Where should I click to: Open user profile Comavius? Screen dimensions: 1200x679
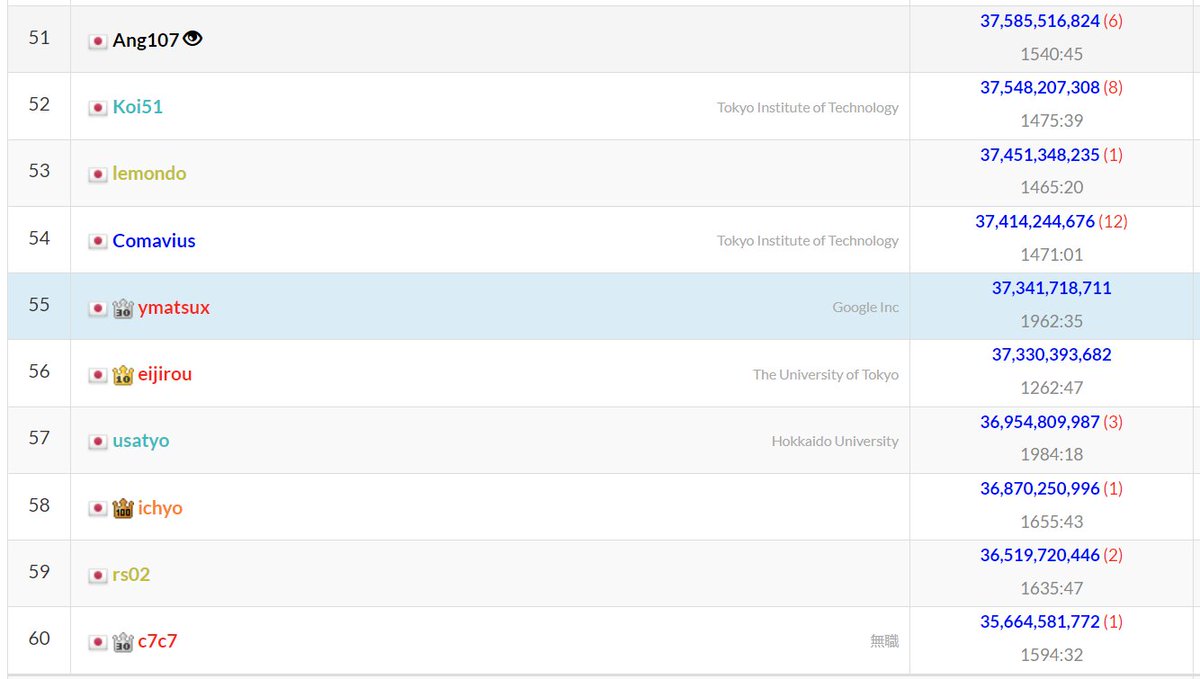(154, 241)
